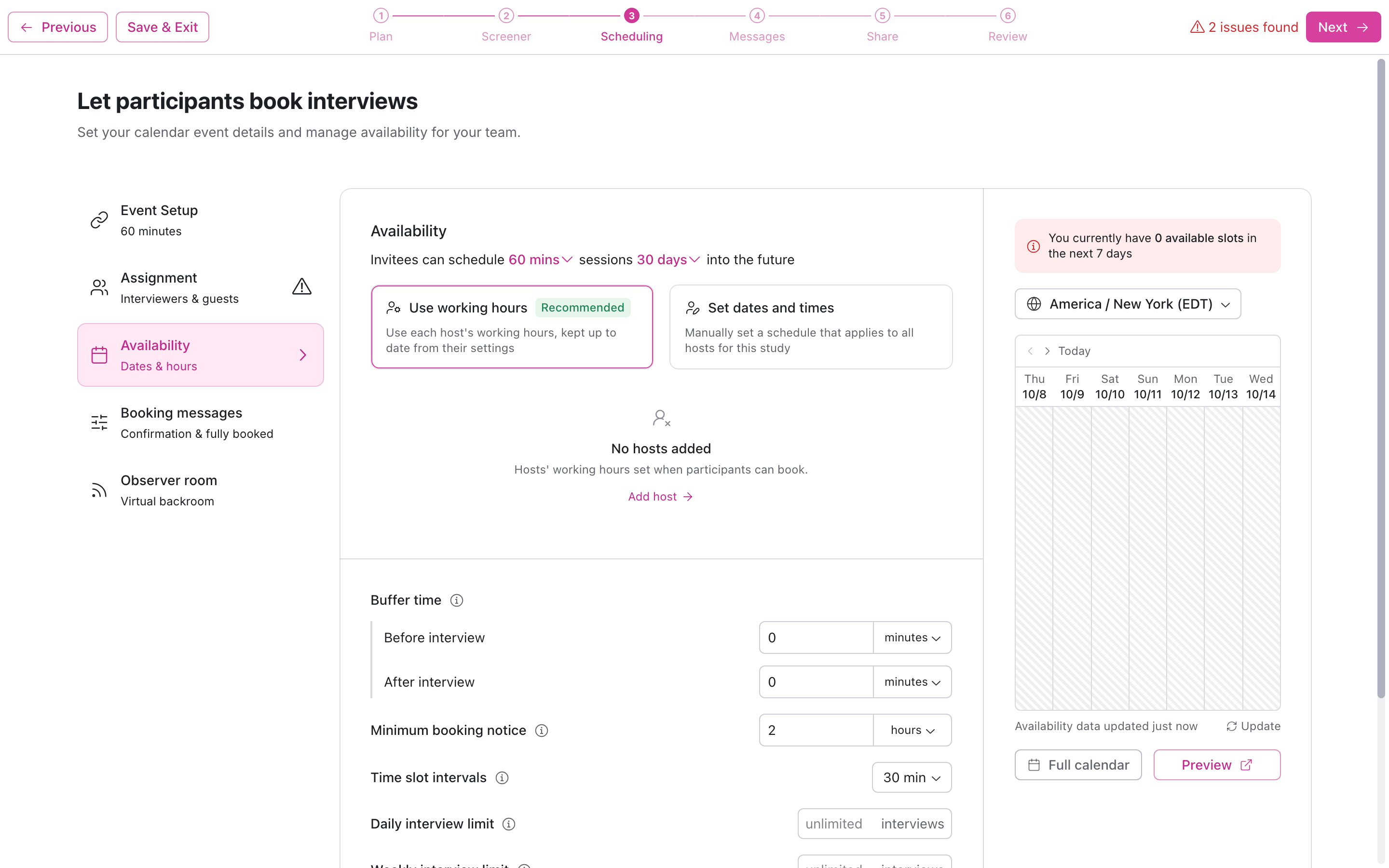Go to previous week in calendar

click(x=1030, y=351)
